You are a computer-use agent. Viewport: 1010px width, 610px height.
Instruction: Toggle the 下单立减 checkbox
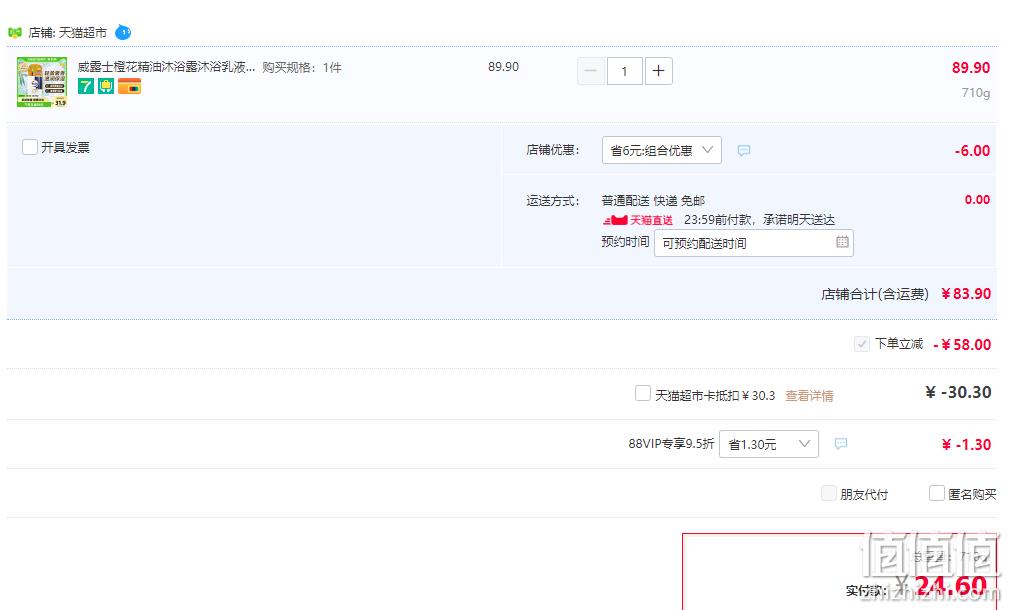(861, 344)
